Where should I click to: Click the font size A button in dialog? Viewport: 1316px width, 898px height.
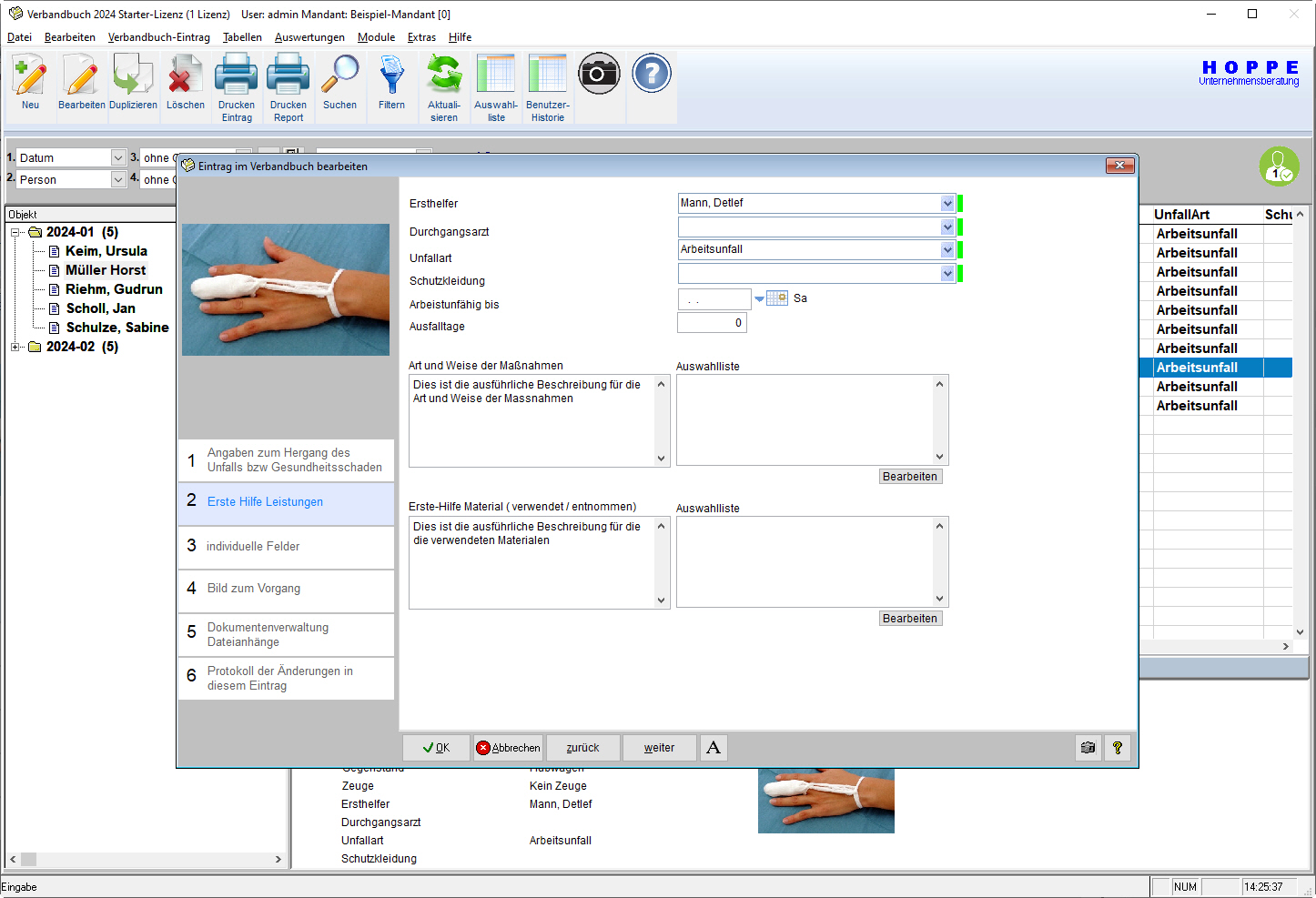point(714,748)
